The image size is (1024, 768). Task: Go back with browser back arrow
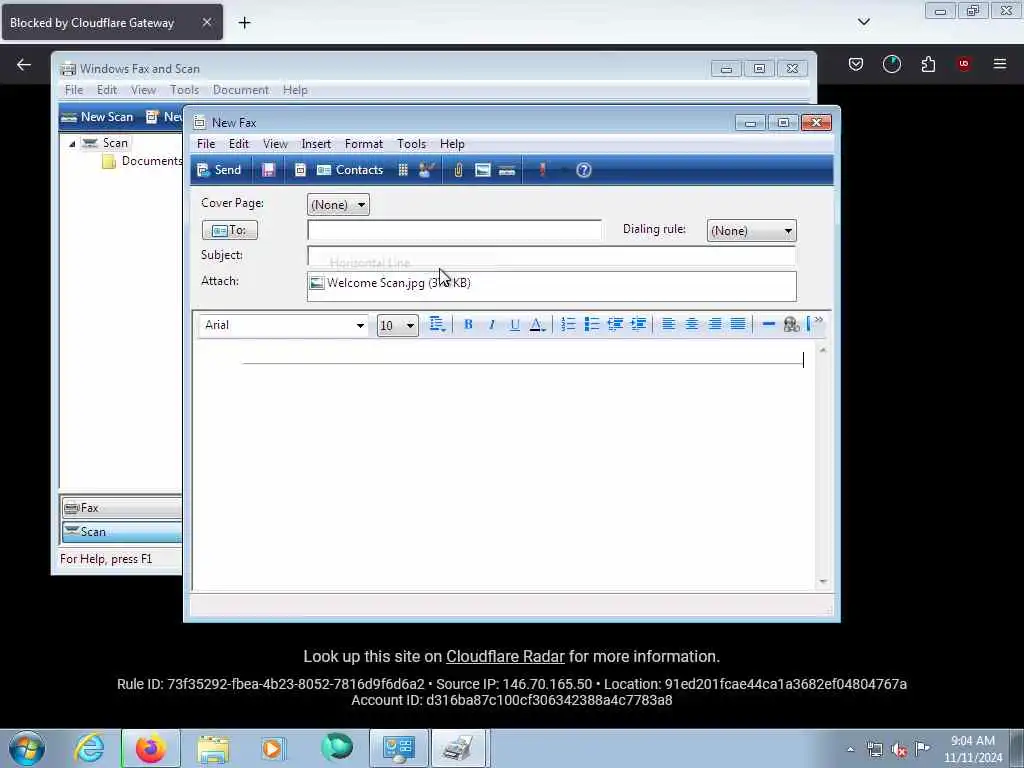point(24,64)
